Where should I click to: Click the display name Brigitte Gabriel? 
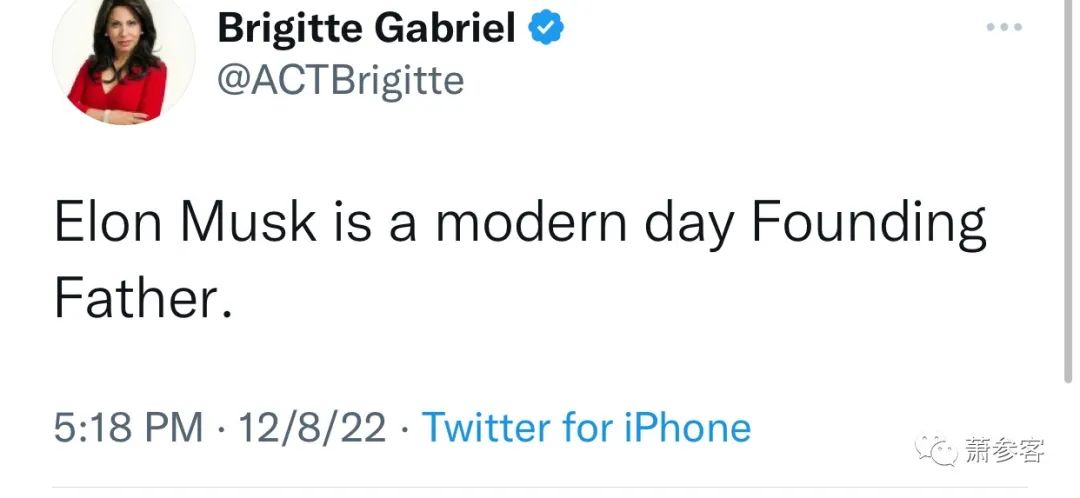coord(366,29)
